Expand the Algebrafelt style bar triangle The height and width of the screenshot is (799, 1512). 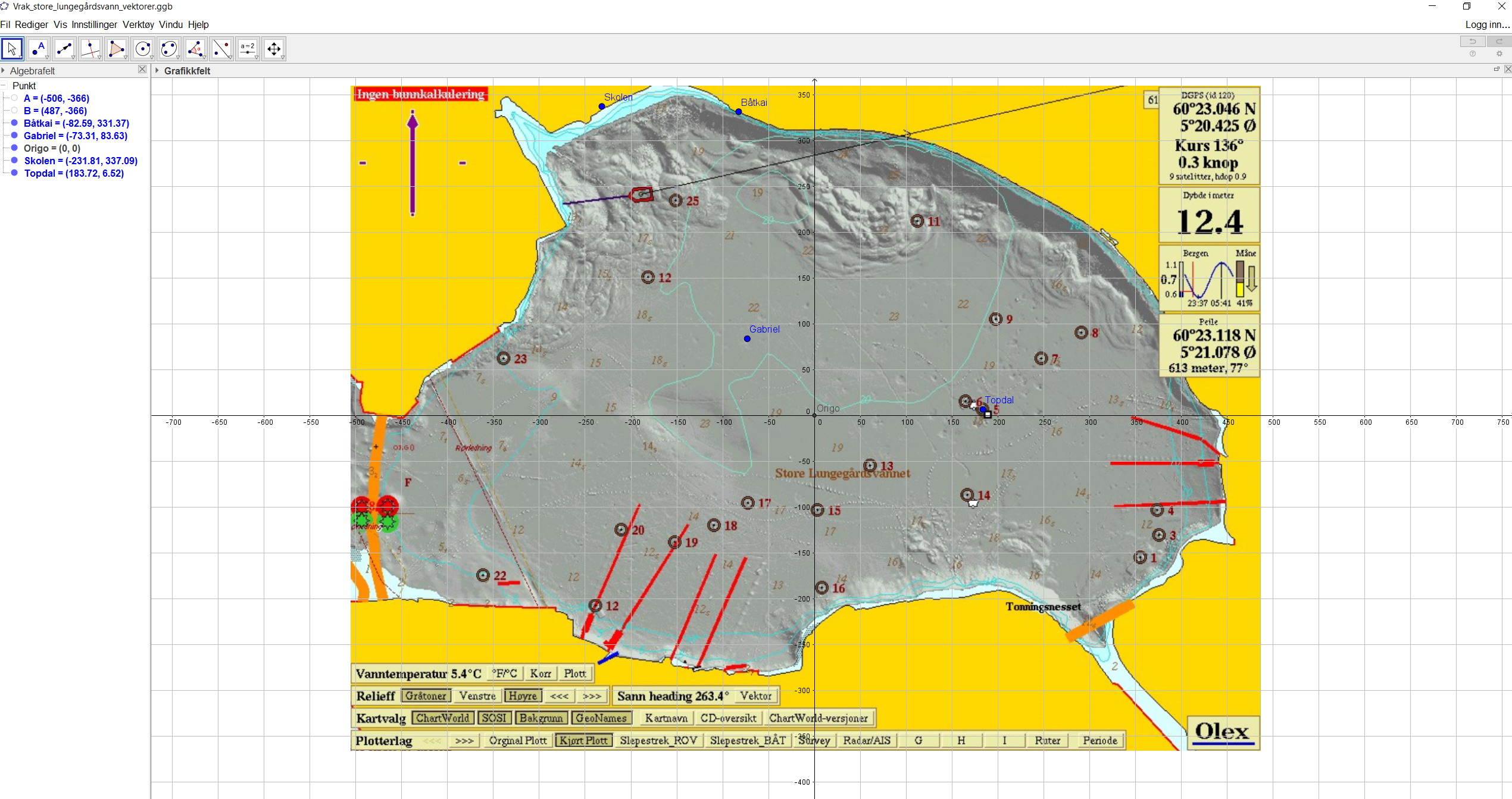coord(4,71)
